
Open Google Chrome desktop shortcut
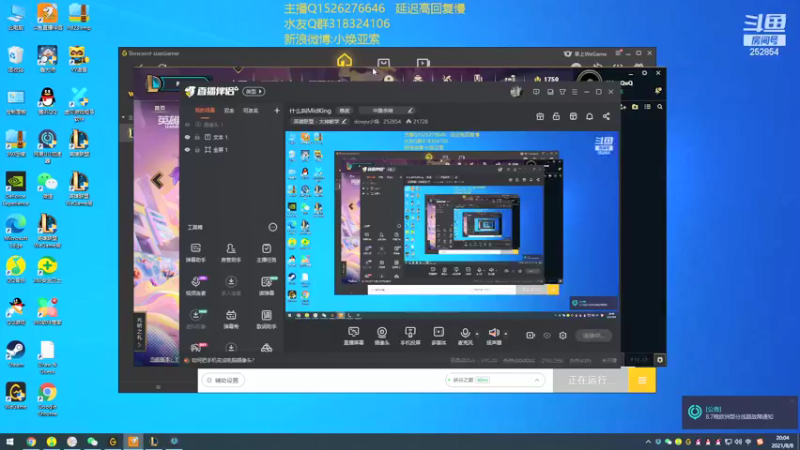(x=47, y=399)
